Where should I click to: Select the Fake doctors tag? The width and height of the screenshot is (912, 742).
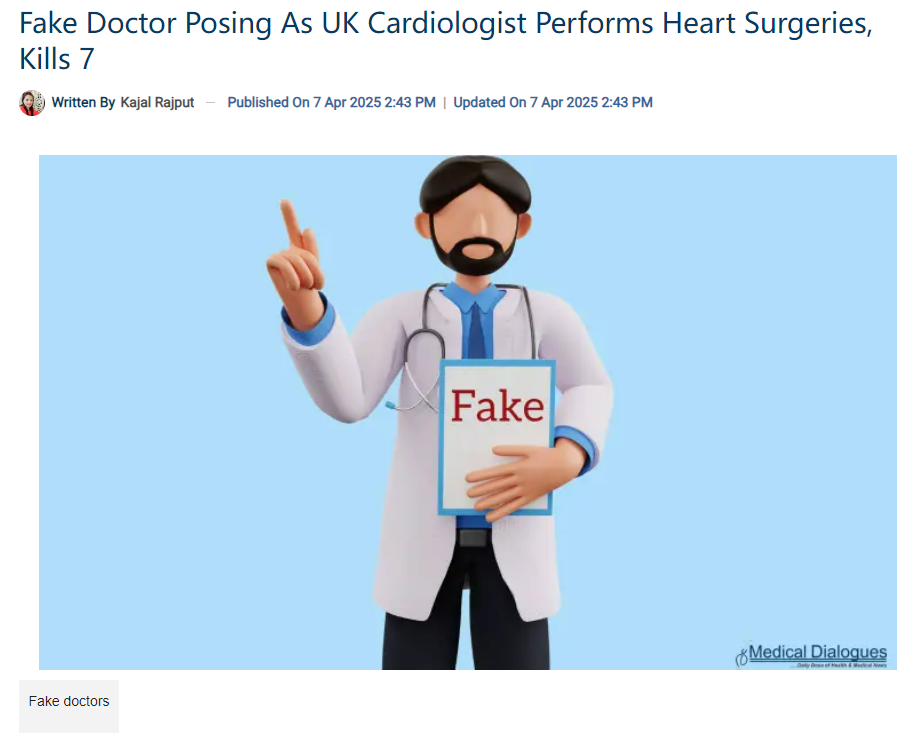coord(69,701)
